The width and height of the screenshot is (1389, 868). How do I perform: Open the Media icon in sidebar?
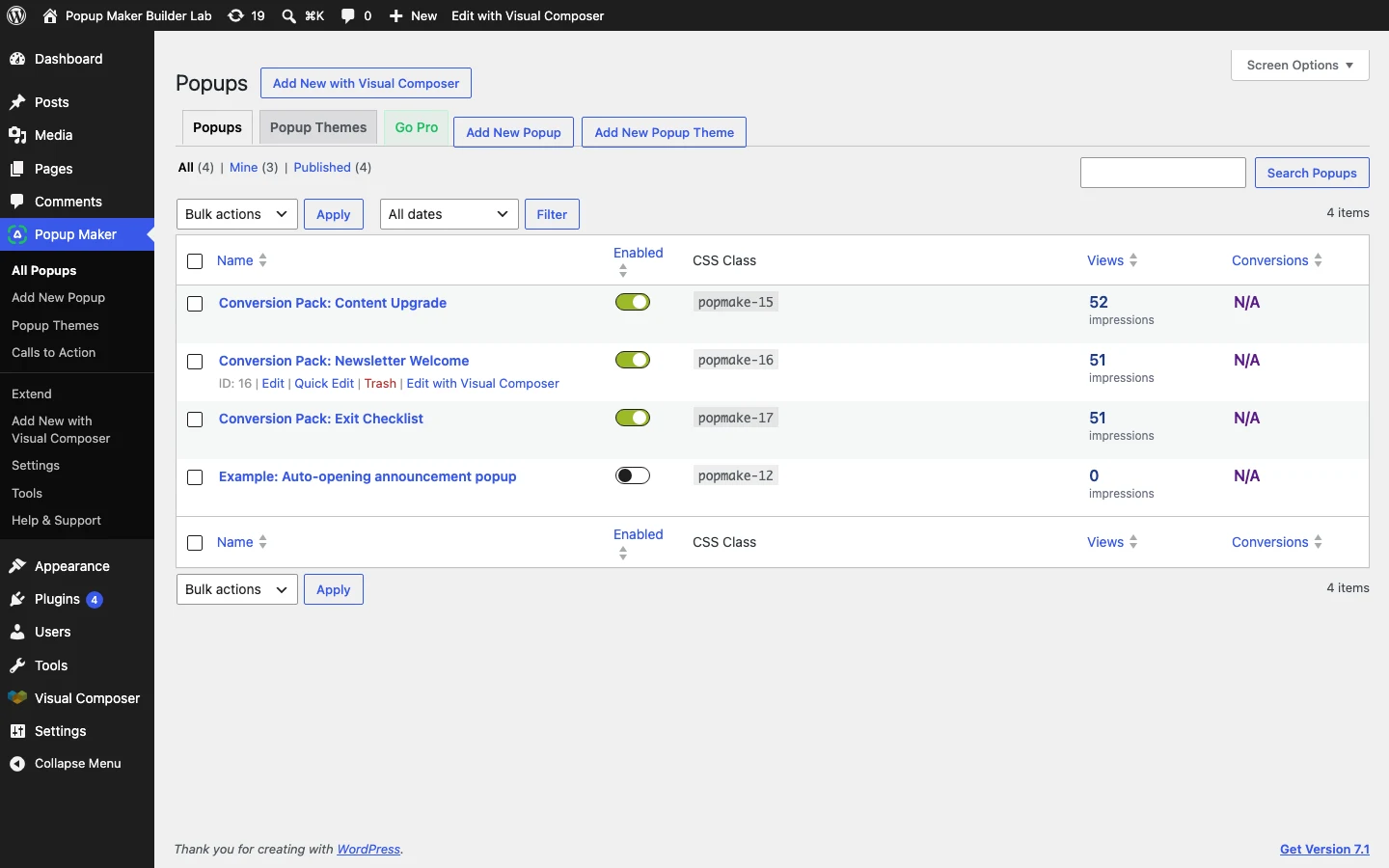click(x=17, y=135)
